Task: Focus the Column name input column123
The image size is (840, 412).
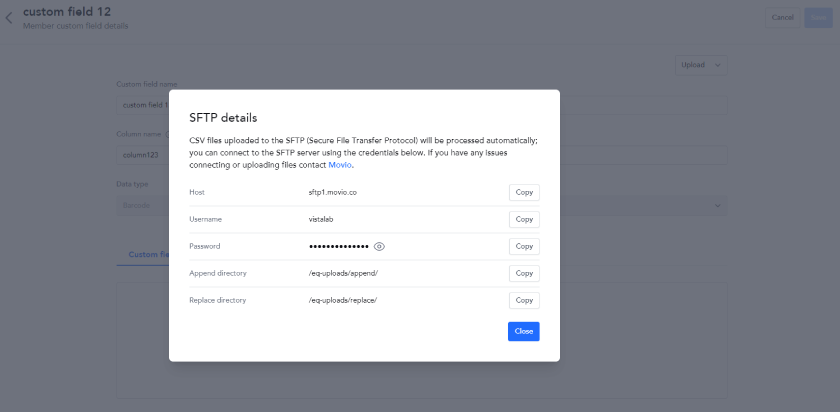Action: (422, 155)
